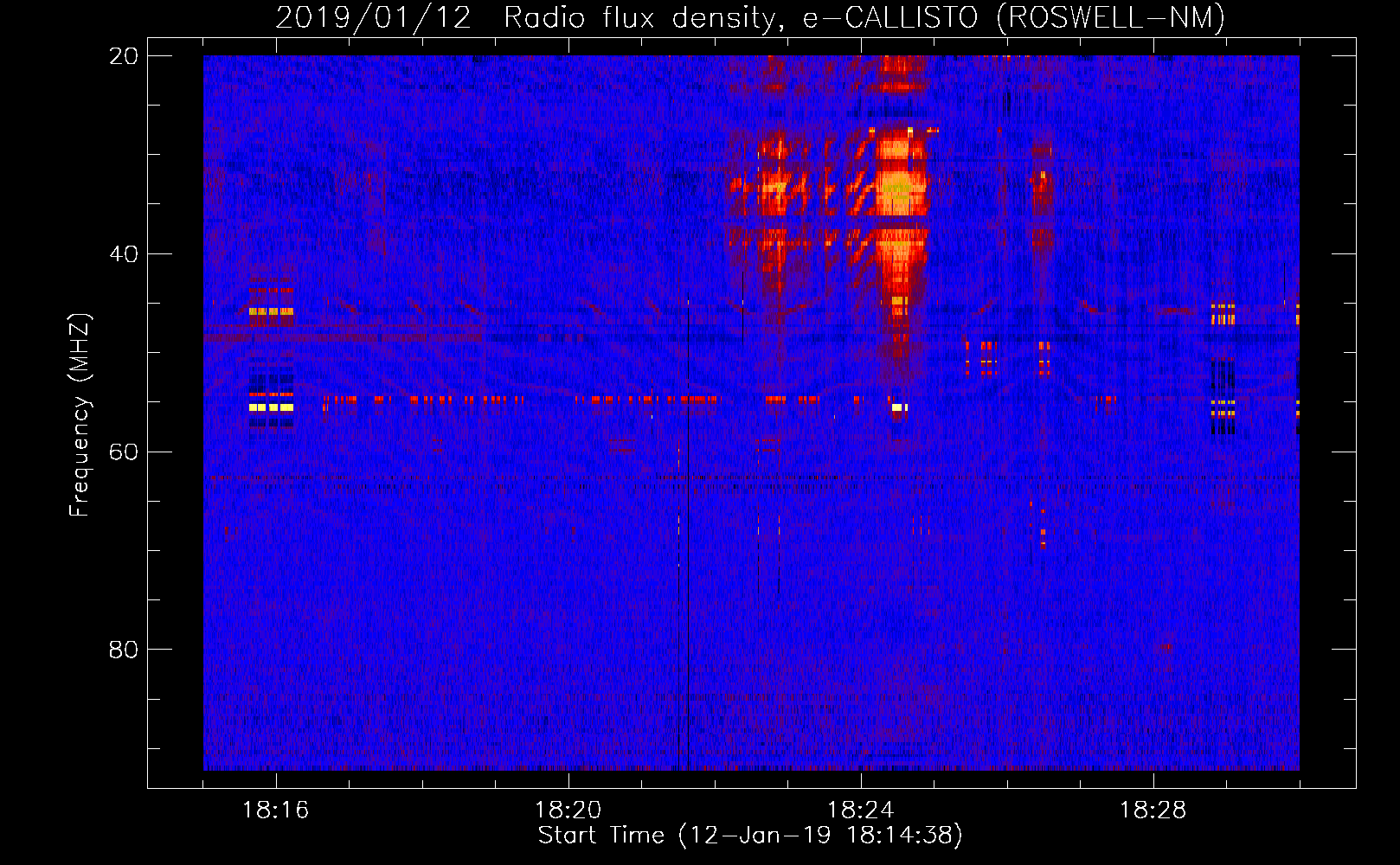Screen dimensions: 1400x865
Task: Click the "Start Time (12-Jan-19 18:14:38)" label
Action: [x=750, y=836]
